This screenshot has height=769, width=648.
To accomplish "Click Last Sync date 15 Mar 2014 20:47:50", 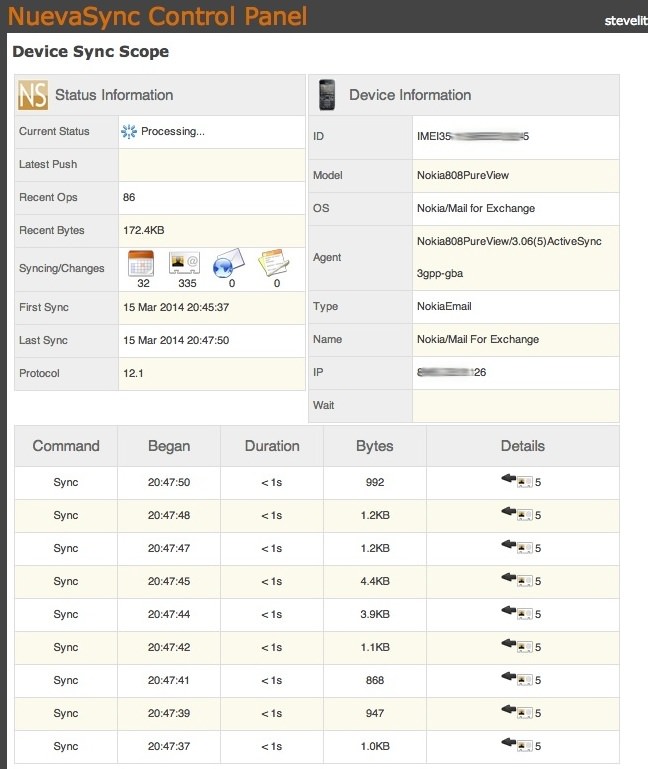I will 176,340.
